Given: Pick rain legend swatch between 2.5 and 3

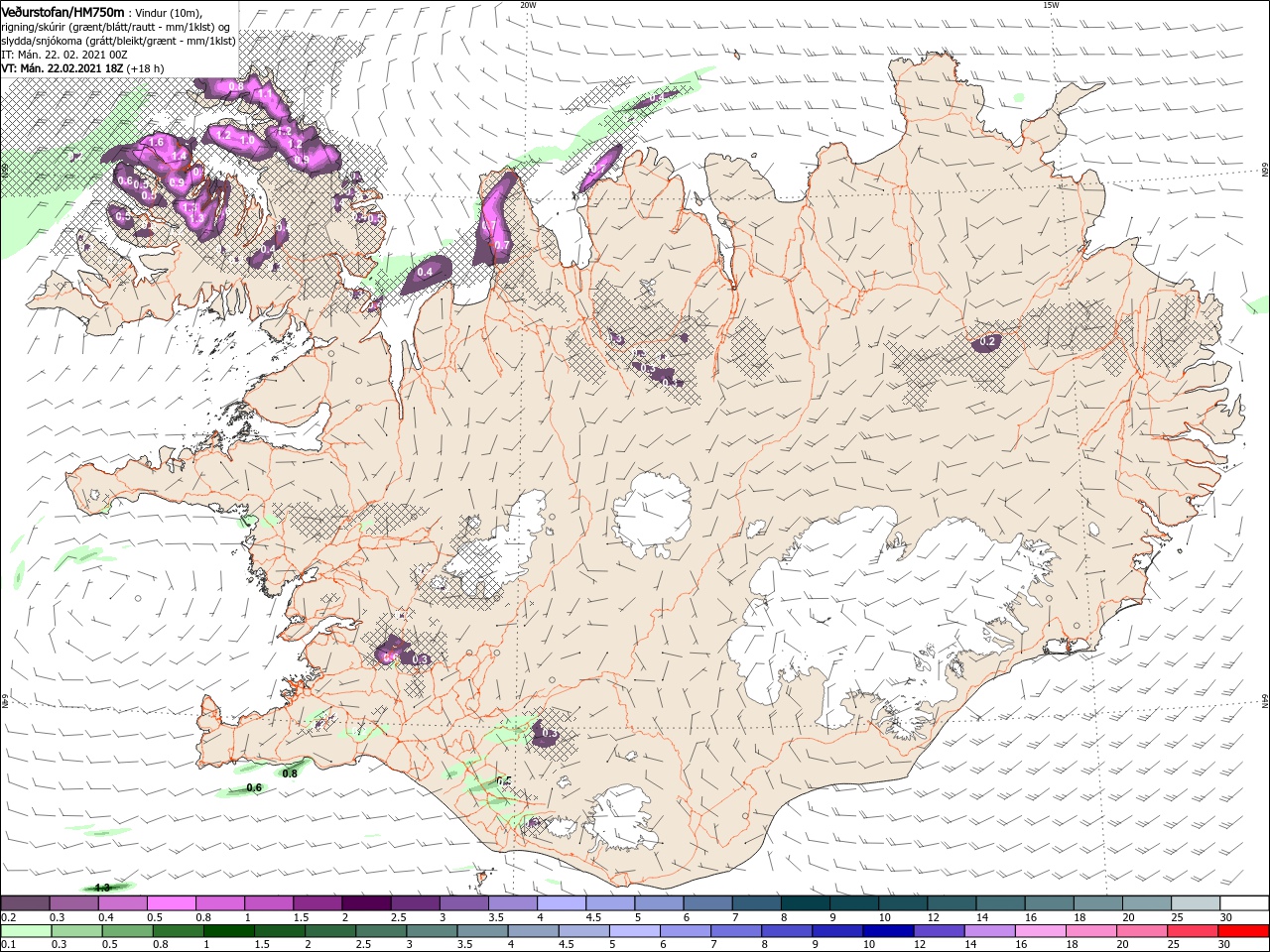Looking at the screenshot, I should tap(382, 931).
